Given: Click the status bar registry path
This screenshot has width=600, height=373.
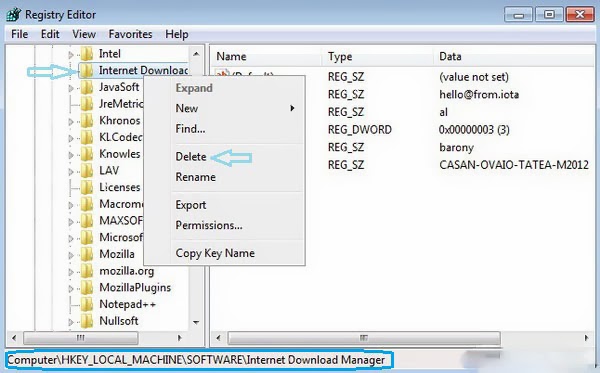Looking at the screenshot, I should [196, 360].
